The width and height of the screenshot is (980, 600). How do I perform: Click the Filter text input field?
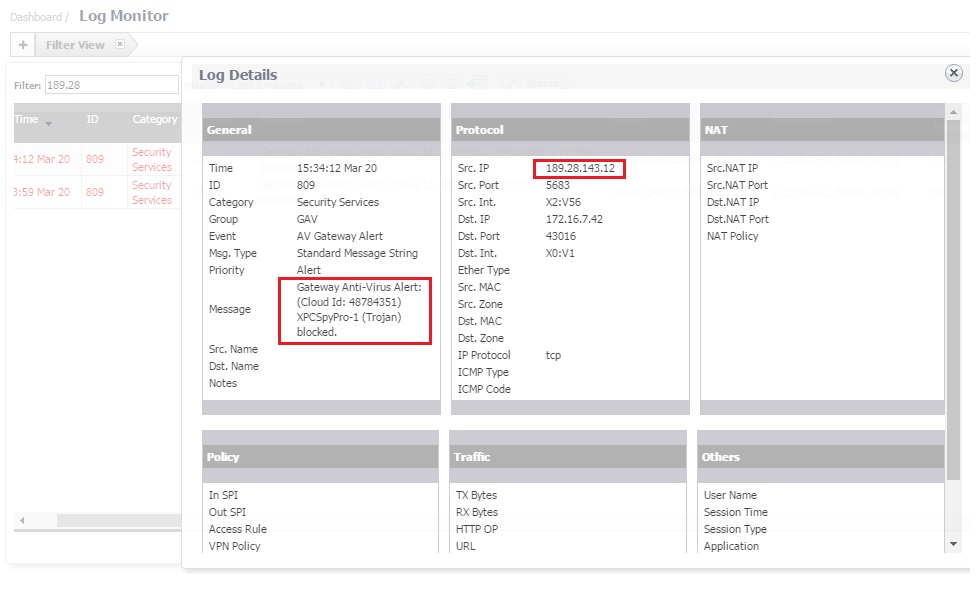coord(110,85)
